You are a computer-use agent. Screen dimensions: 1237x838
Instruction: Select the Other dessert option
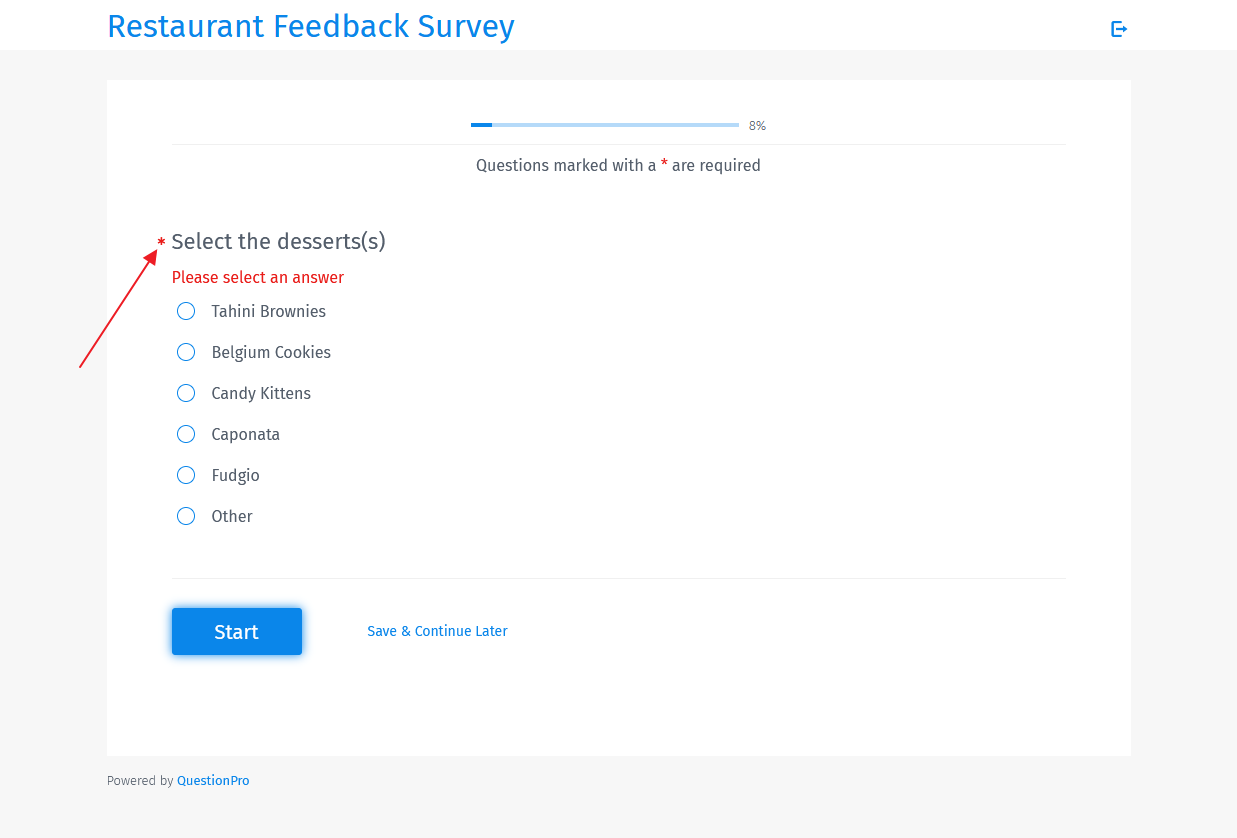tap(186, 516)
